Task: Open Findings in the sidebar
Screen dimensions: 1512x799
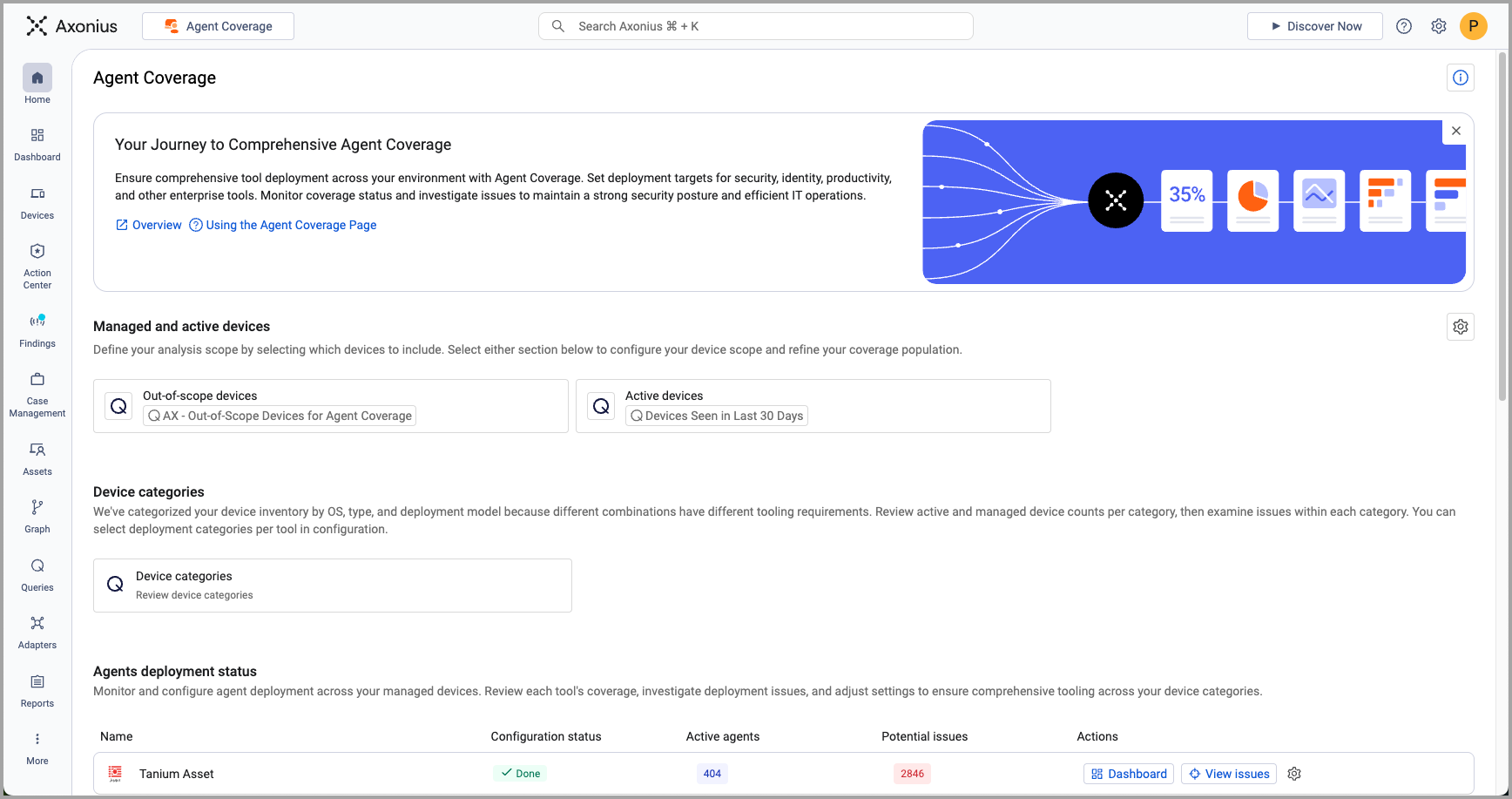Action: 37,331
